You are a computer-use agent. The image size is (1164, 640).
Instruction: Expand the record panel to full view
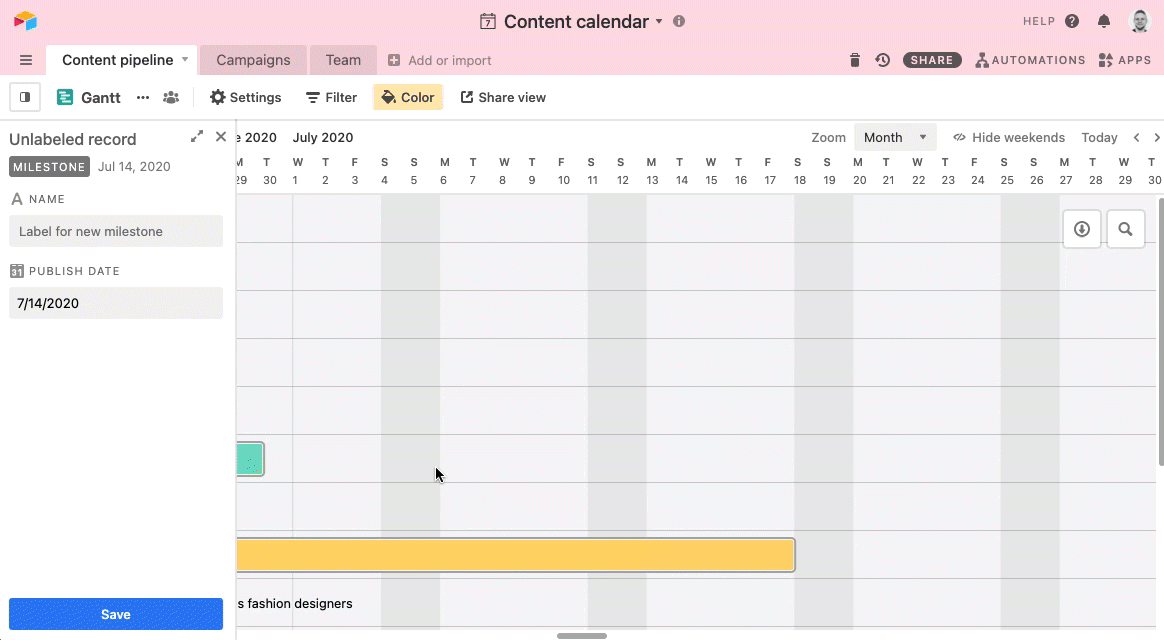pyautogui.click(x=197, y=137)
